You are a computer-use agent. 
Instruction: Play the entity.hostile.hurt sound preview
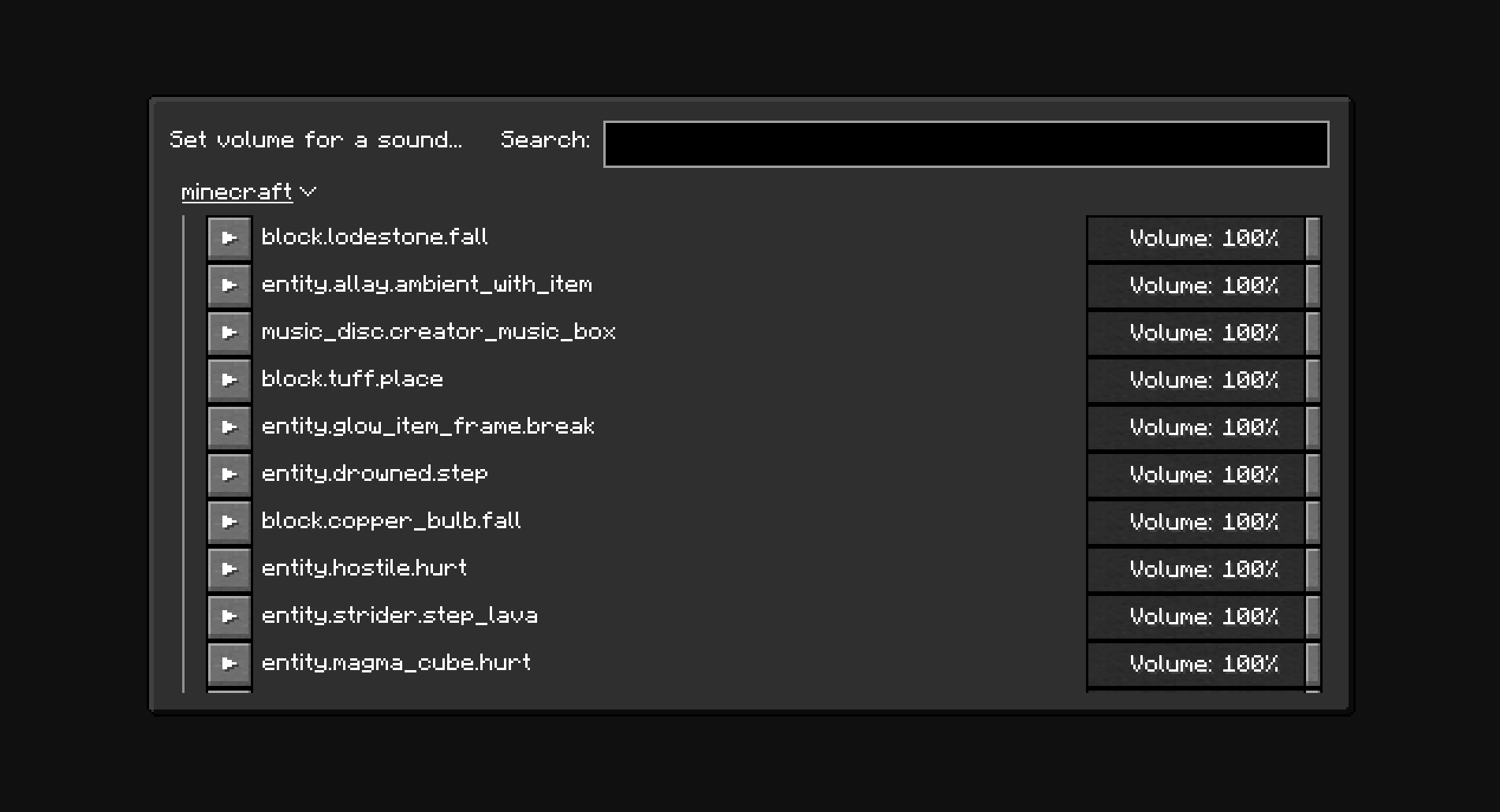pyautogui.click(x=229, y=569)
